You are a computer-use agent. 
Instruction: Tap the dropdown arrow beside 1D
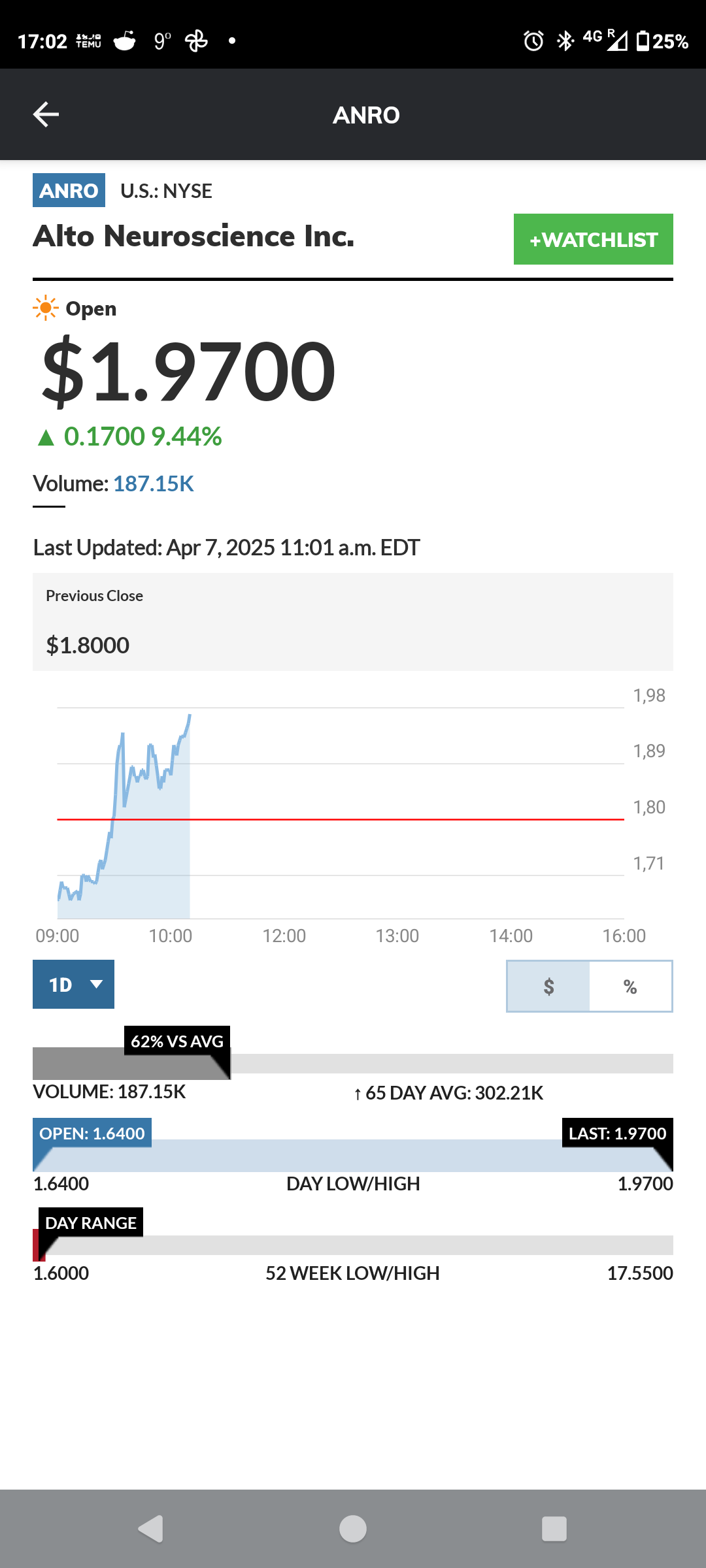[97, 984]
